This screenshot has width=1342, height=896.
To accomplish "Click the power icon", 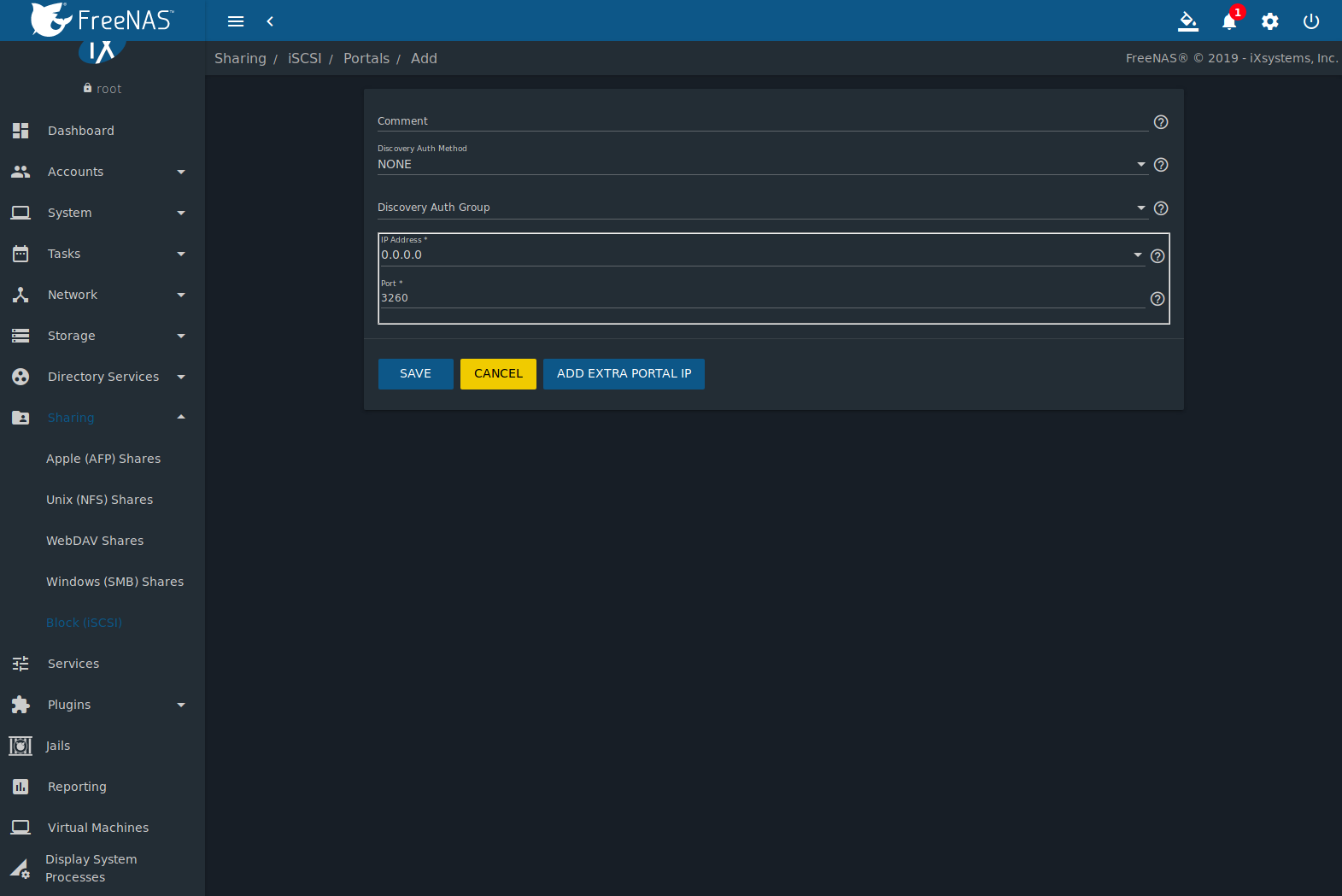I will (1311, 21).
